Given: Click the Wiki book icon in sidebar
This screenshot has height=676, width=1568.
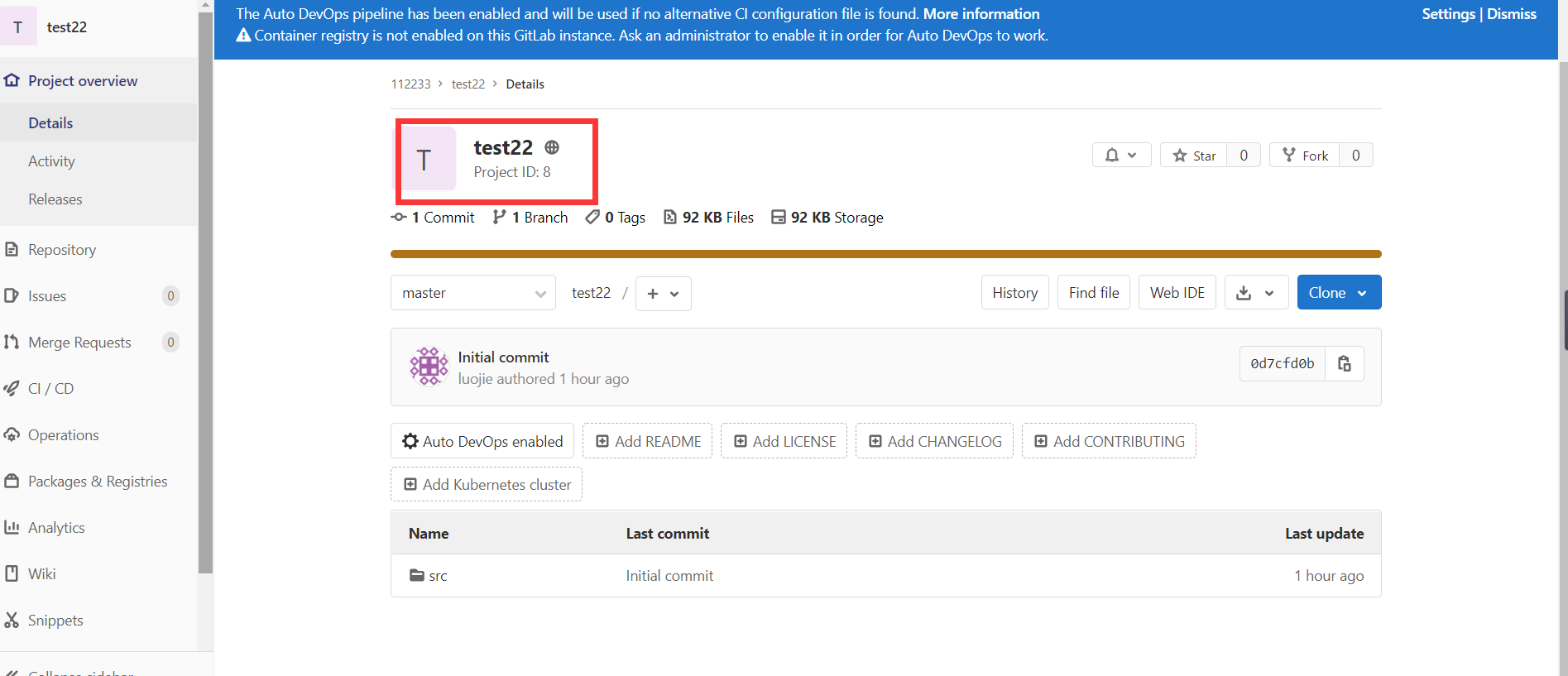Looking at the screenshot, I should (12, 573).
